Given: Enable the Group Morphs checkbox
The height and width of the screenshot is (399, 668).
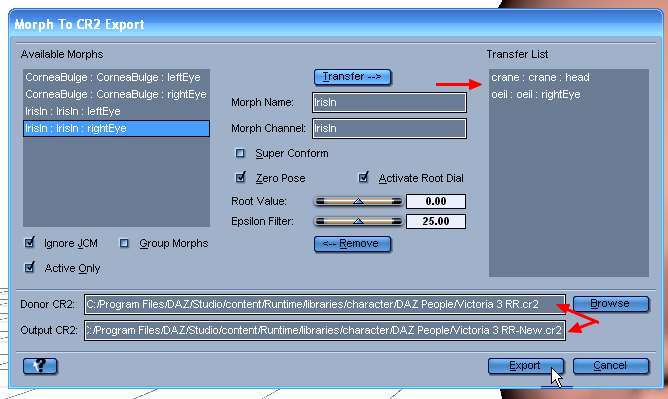Looking at the screenshot, I should pyautogui.click(x=124, y=243).
